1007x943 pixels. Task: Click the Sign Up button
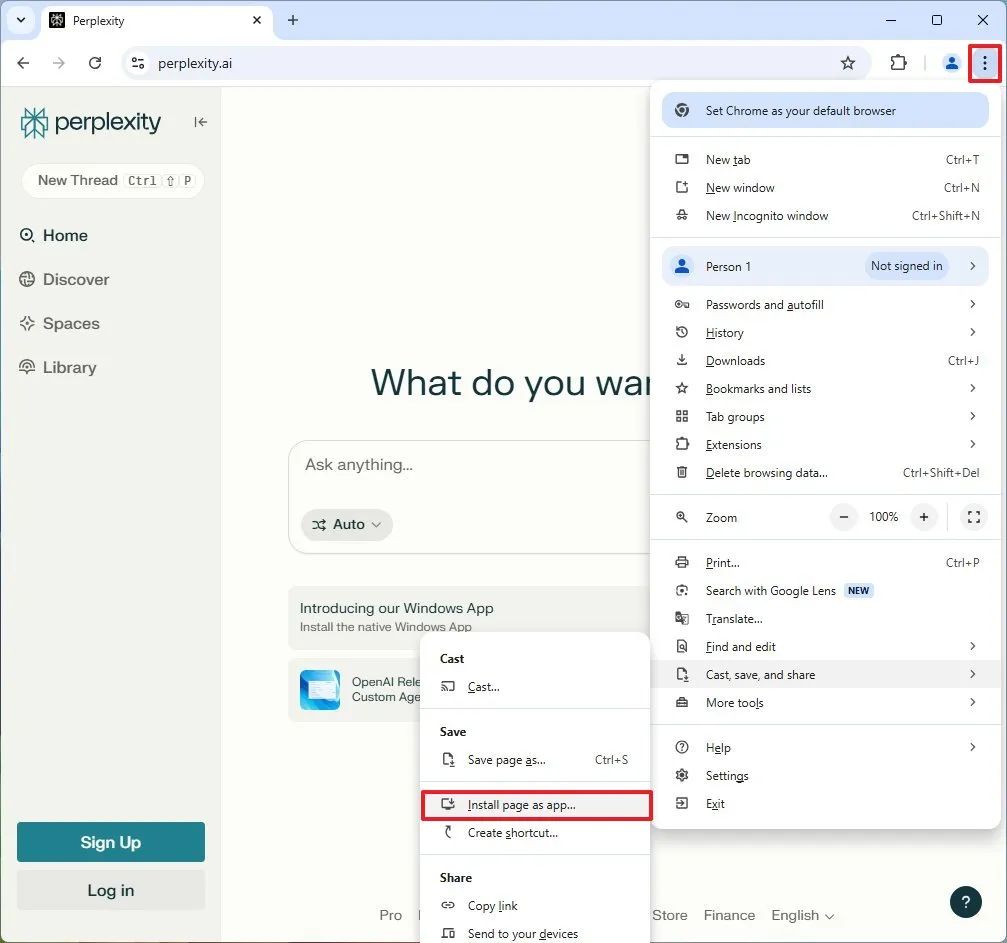110,842
